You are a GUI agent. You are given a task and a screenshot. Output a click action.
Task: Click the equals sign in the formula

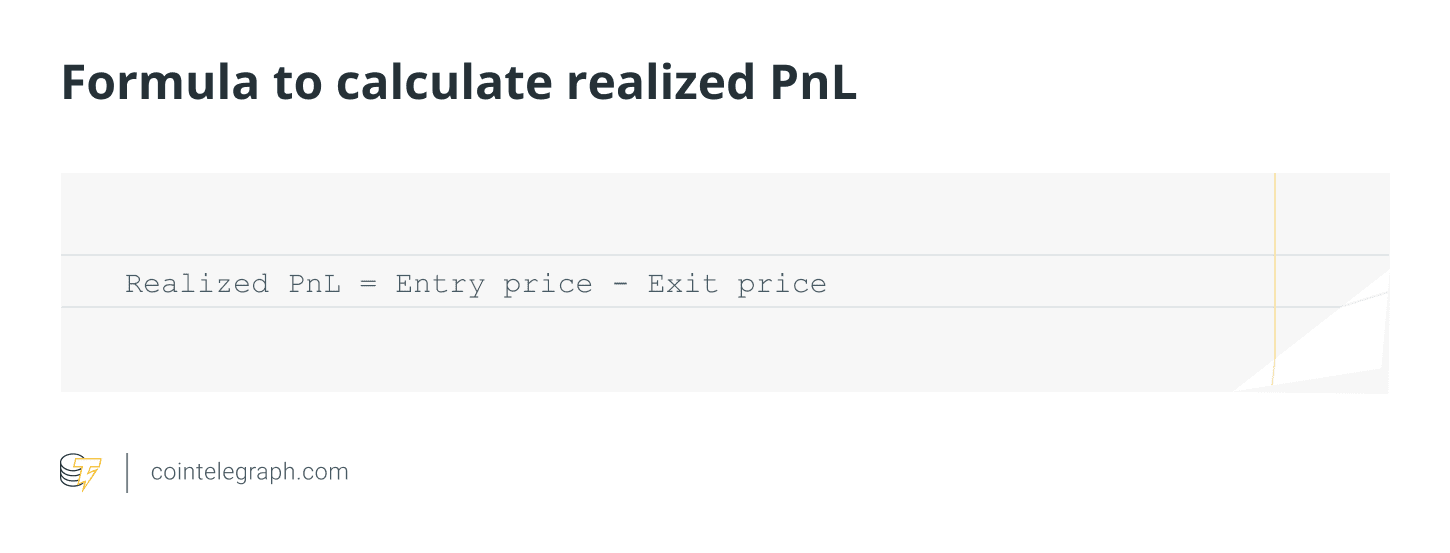pyautogui.click(x=368, y=284)
